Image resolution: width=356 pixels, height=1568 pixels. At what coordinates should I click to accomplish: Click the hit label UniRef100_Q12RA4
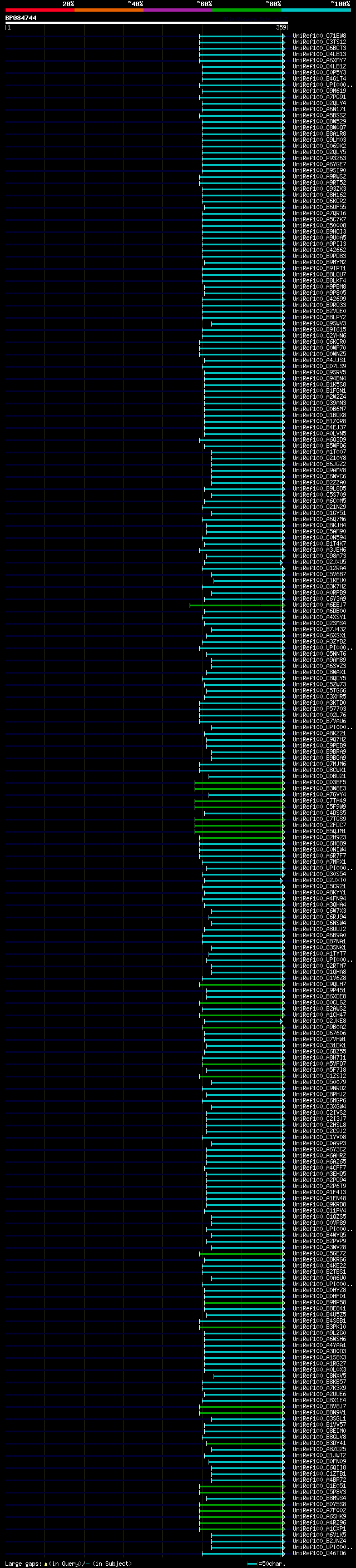click(x=319, y=568)
